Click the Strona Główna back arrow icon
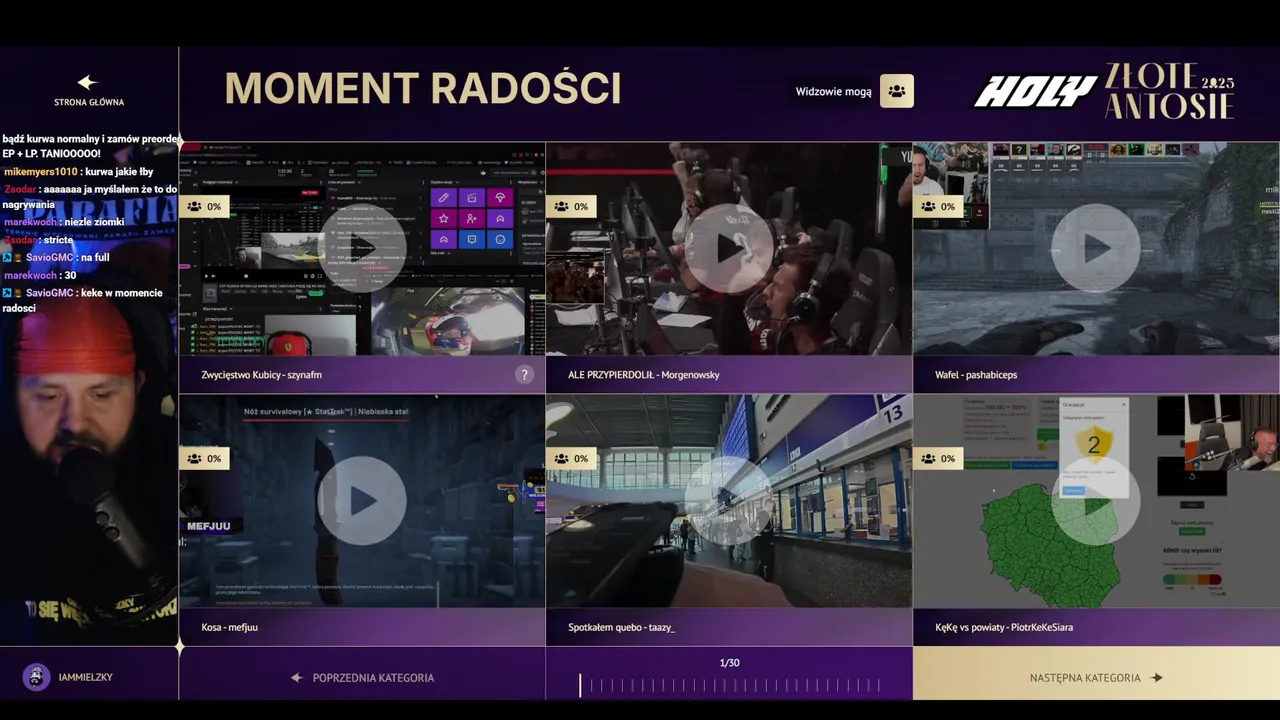 88,82
